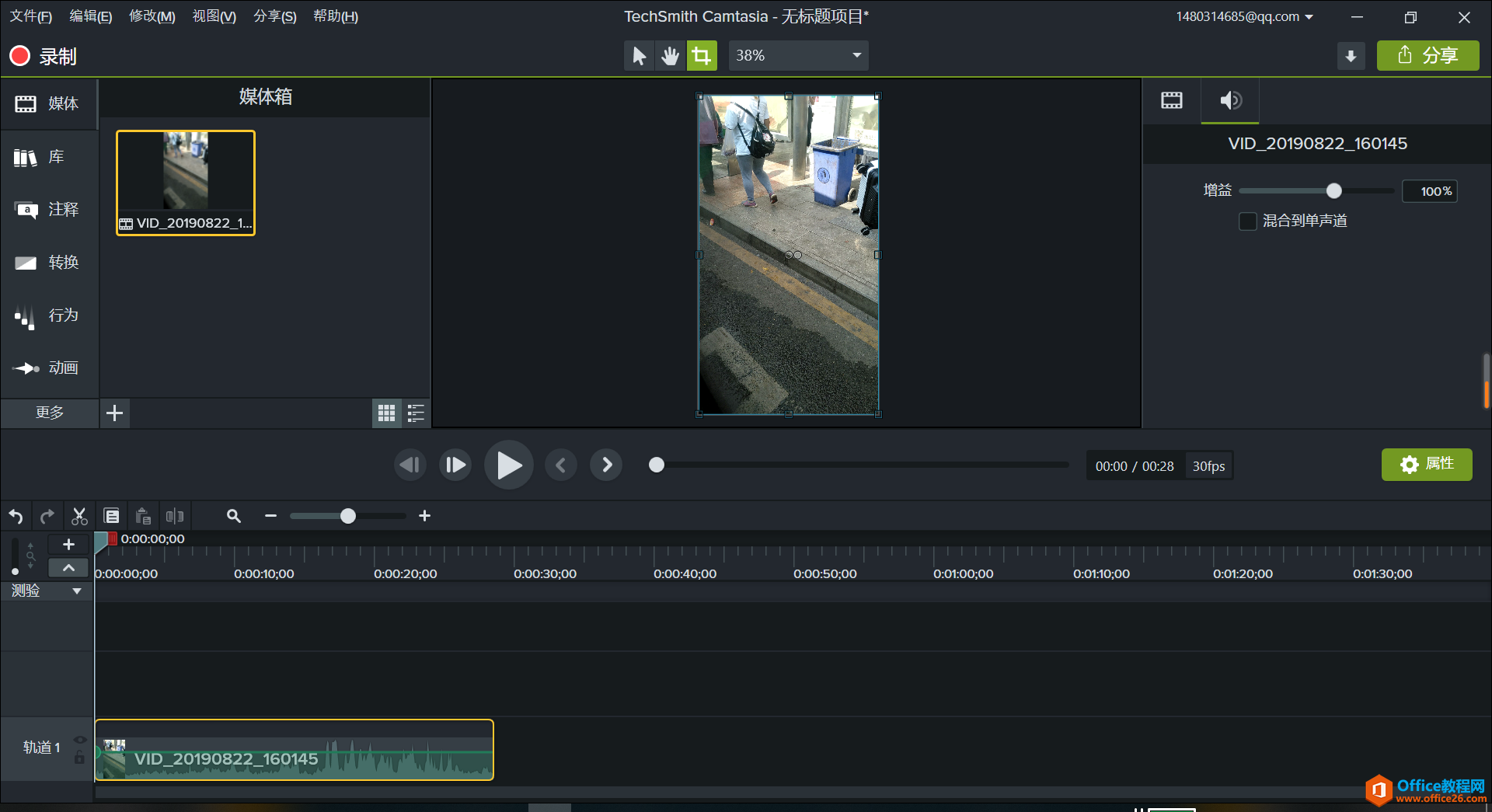This screenshot has height=812, width=1492.
Task: Switch media bin to list view
Action: (416, 413)
